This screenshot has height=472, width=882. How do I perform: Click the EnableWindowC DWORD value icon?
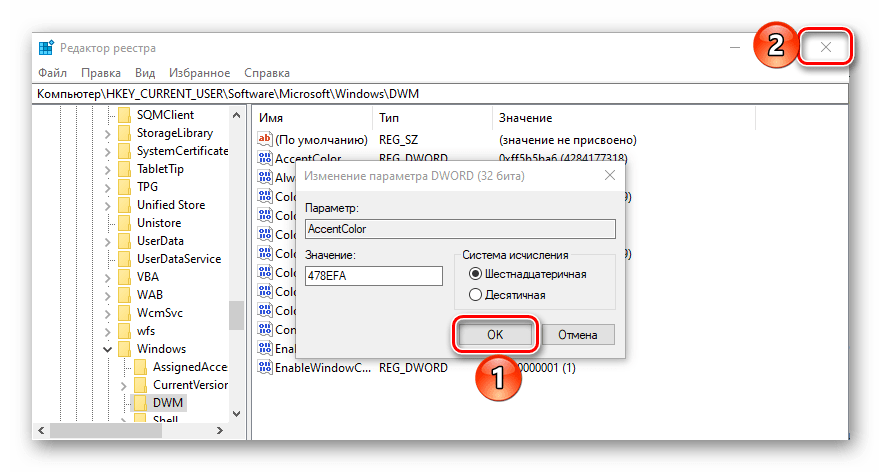point(265,368)
